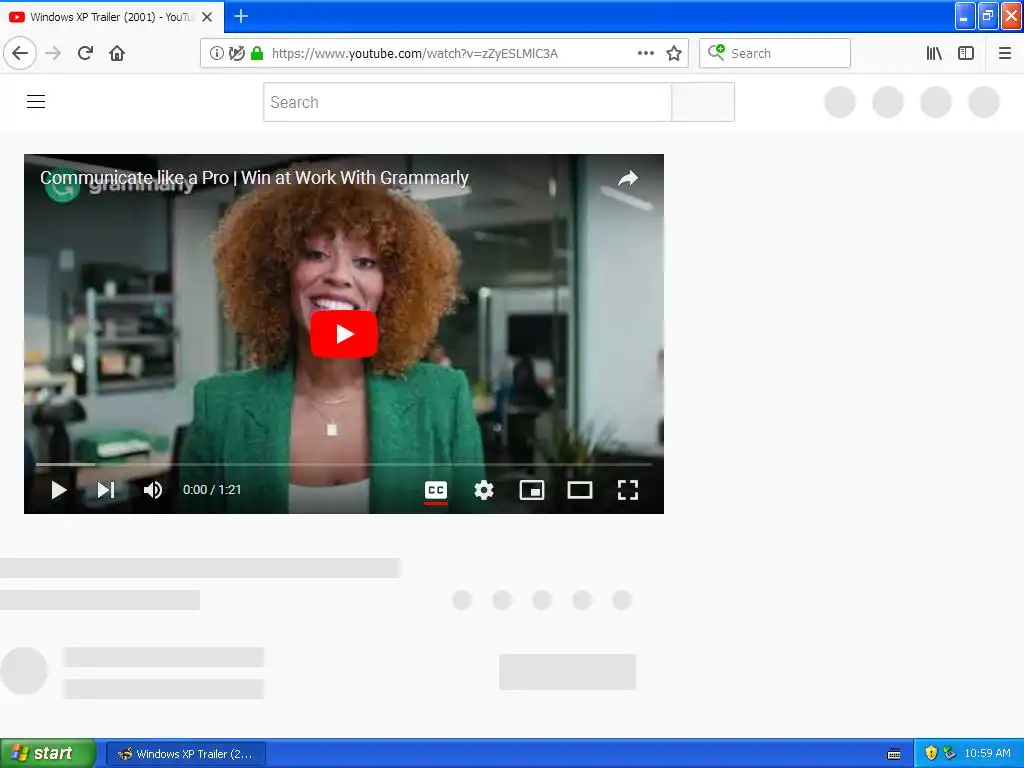Viewport: 1024px width, 768px height.
Task: Show site information via the info icon
Action: click(217, 53)
